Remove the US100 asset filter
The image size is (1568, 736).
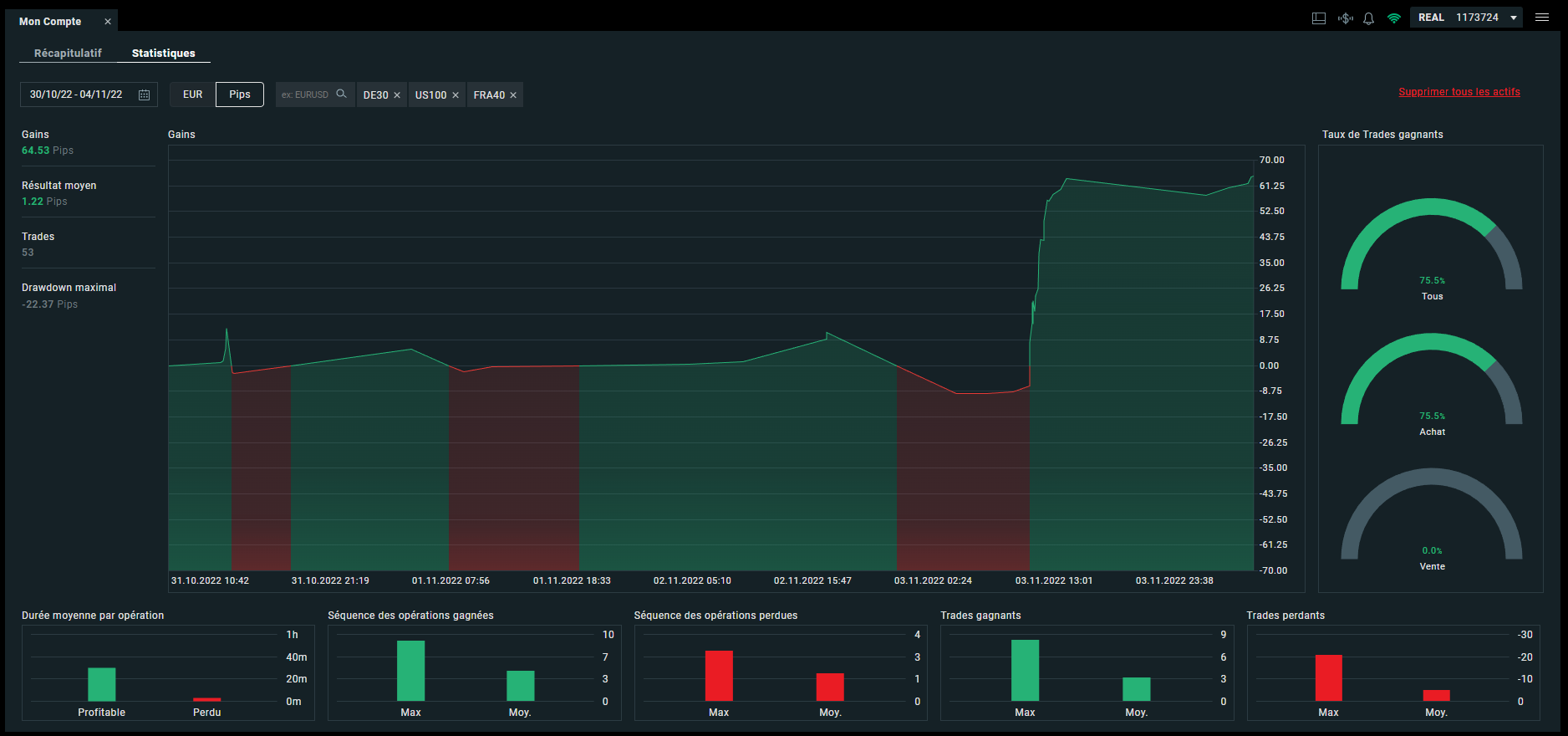(x=456, y=95)
